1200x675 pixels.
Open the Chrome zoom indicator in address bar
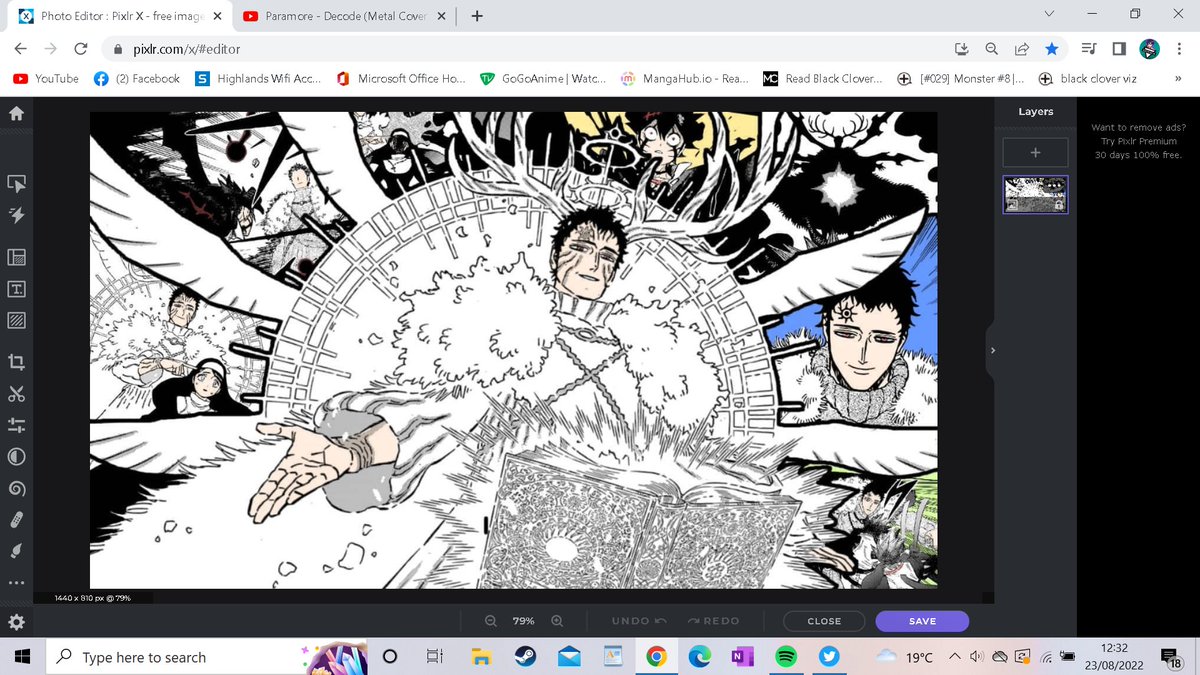point(992,48)
